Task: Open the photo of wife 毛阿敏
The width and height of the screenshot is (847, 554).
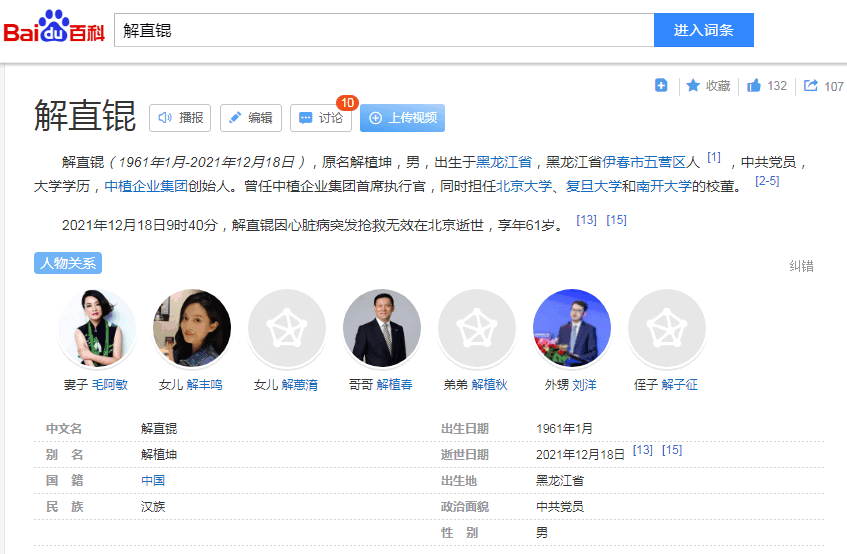Action: (97, 328)
